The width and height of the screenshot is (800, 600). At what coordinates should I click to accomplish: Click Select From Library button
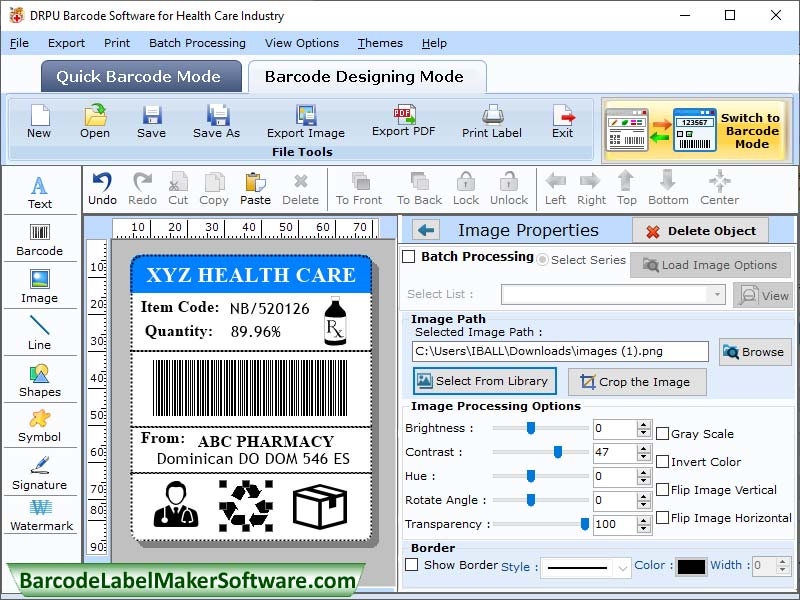click(x=484, y=381)
